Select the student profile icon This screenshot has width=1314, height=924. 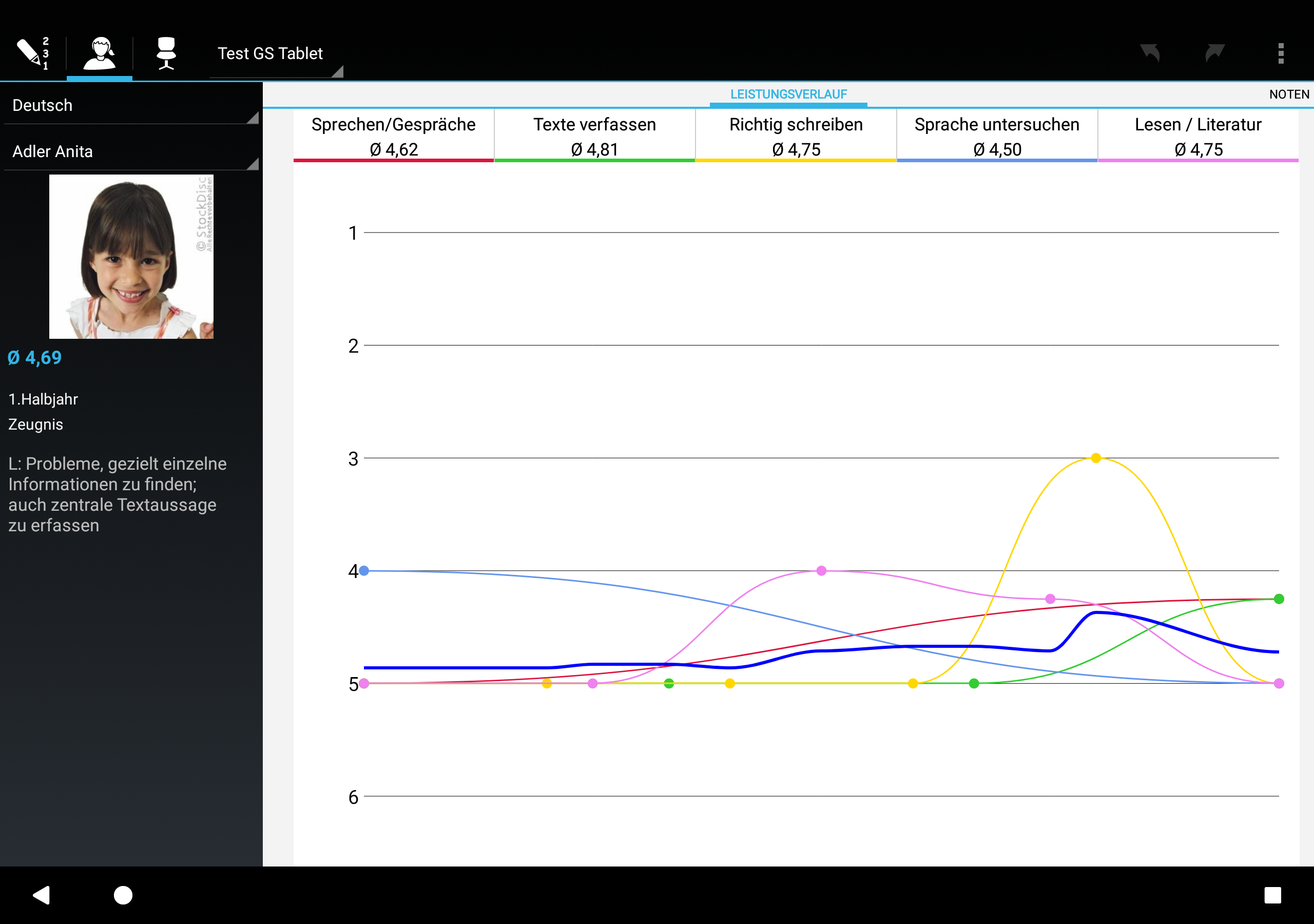tap(100, 53)
